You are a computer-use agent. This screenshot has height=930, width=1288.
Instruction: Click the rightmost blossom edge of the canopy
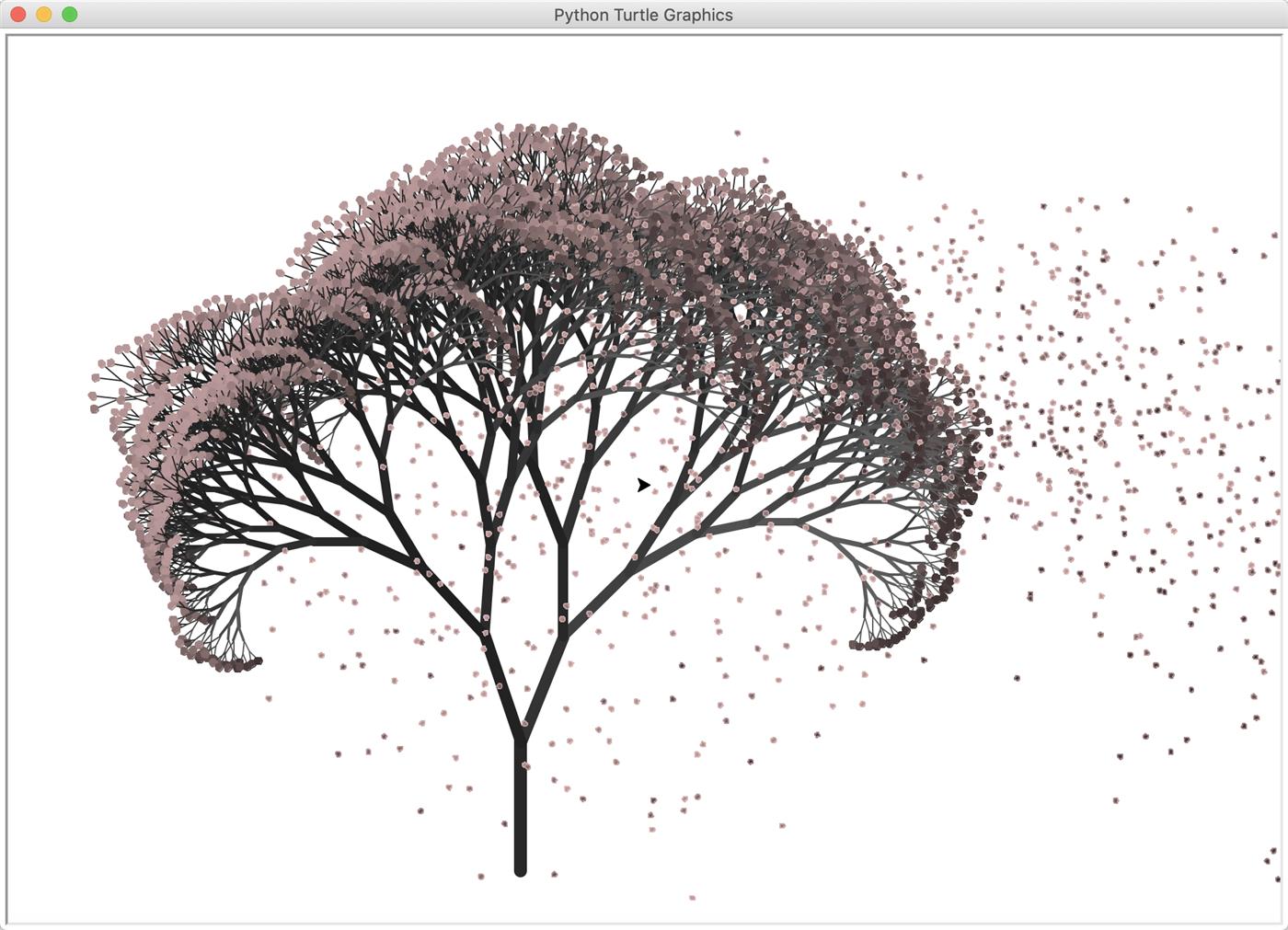coord(987,429)
